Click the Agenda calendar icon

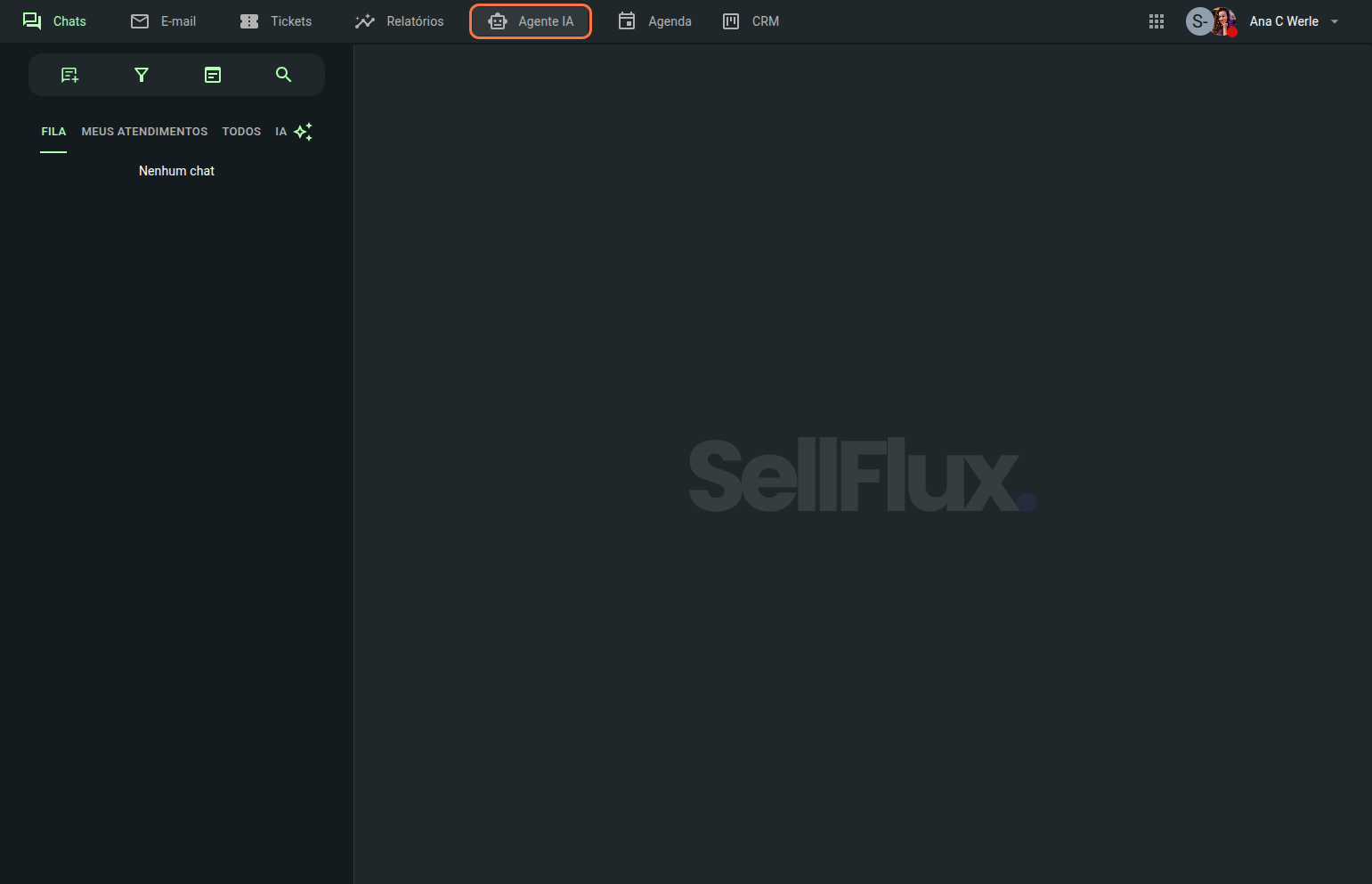pos(627,21)
